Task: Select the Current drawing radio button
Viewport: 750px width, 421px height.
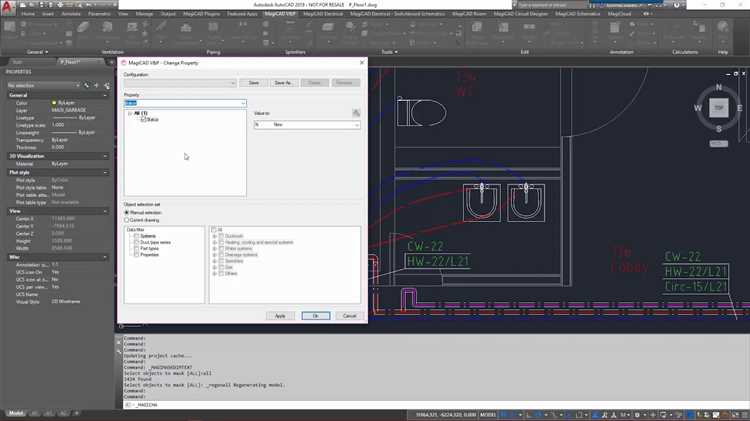Action: 127,220
